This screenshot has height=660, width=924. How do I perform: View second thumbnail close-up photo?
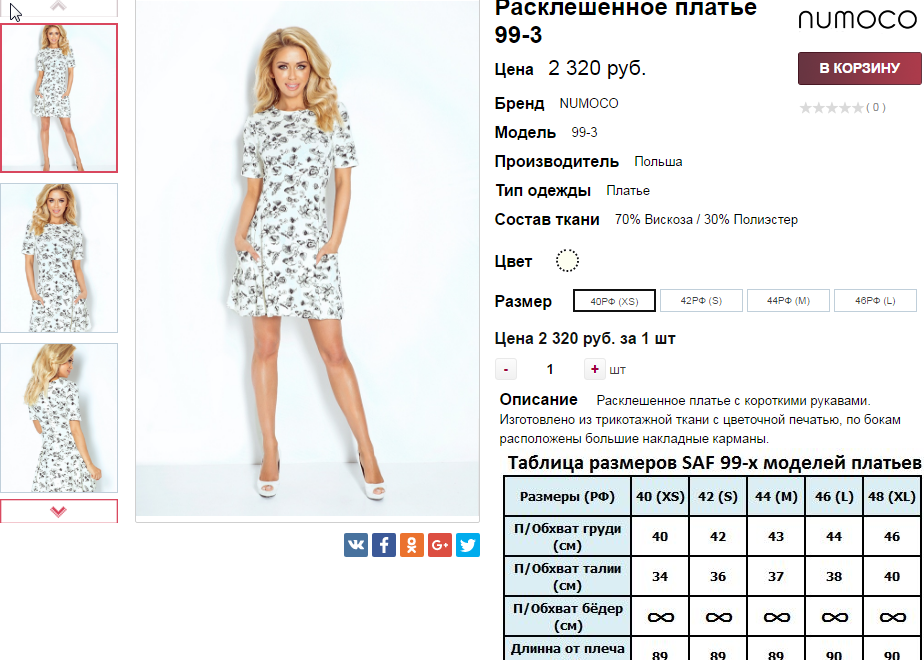(x=59, y=258)
